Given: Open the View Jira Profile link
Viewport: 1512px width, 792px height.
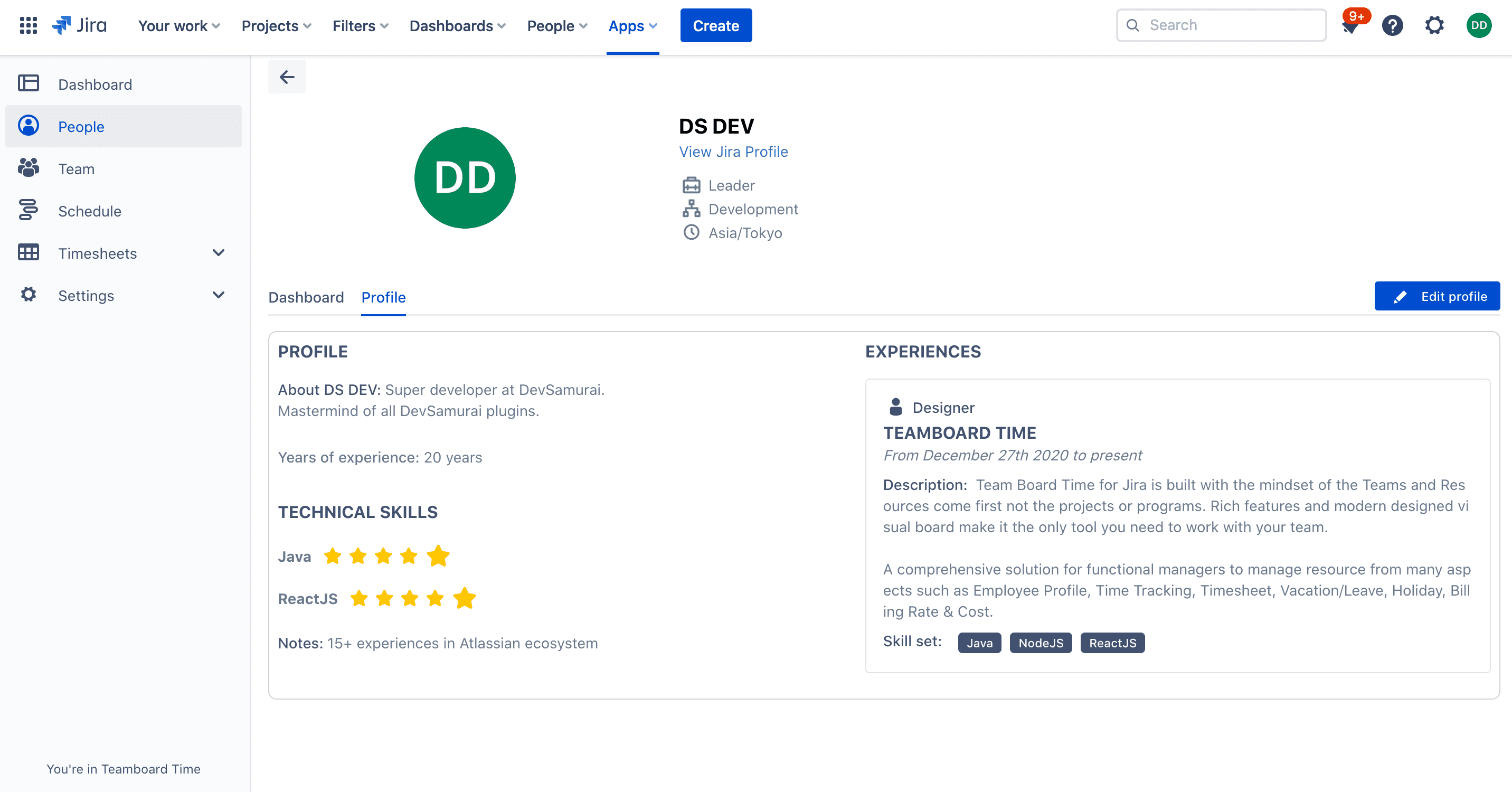Looking at the screenshot, I should point(733,151).
